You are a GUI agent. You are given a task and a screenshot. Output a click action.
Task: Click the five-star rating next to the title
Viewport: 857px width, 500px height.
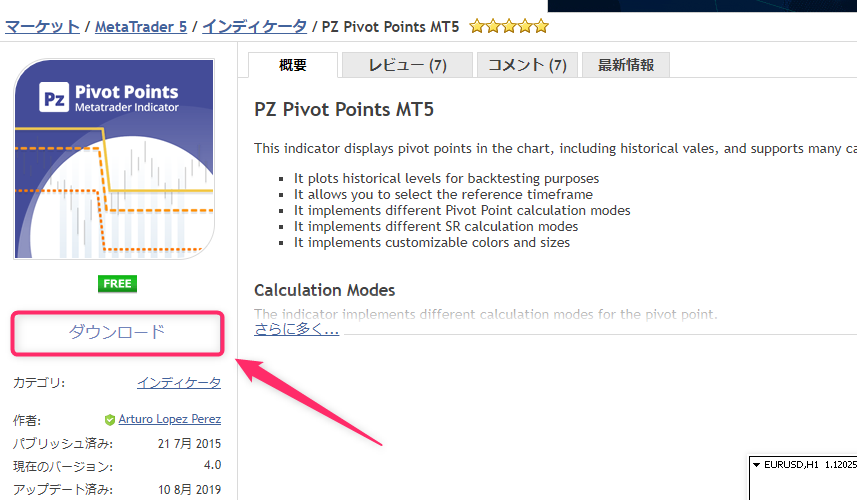click(509, 26)
